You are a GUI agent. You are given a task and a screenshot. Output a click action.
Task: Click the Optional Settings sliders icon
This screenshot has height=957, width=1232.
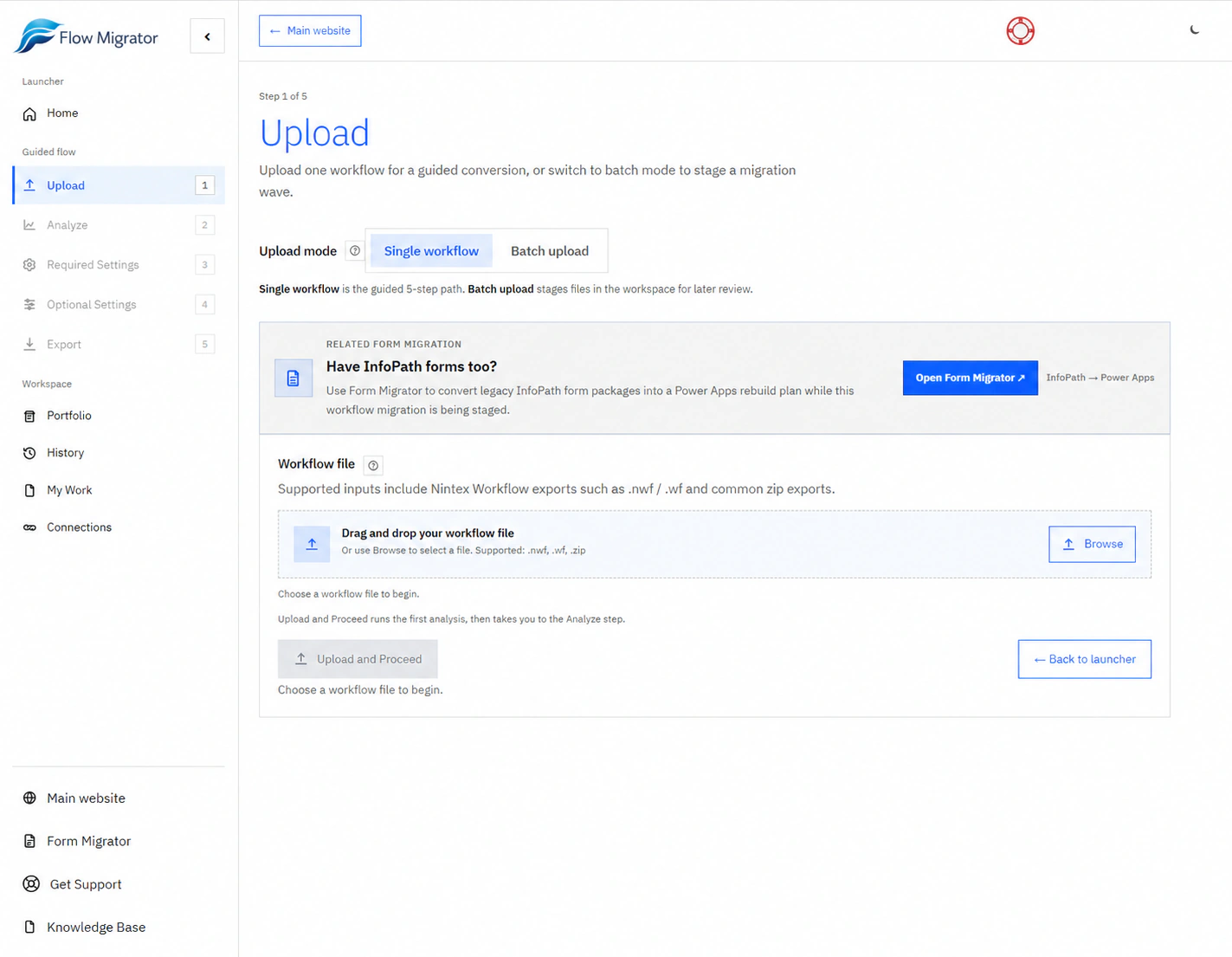[29, 305]
